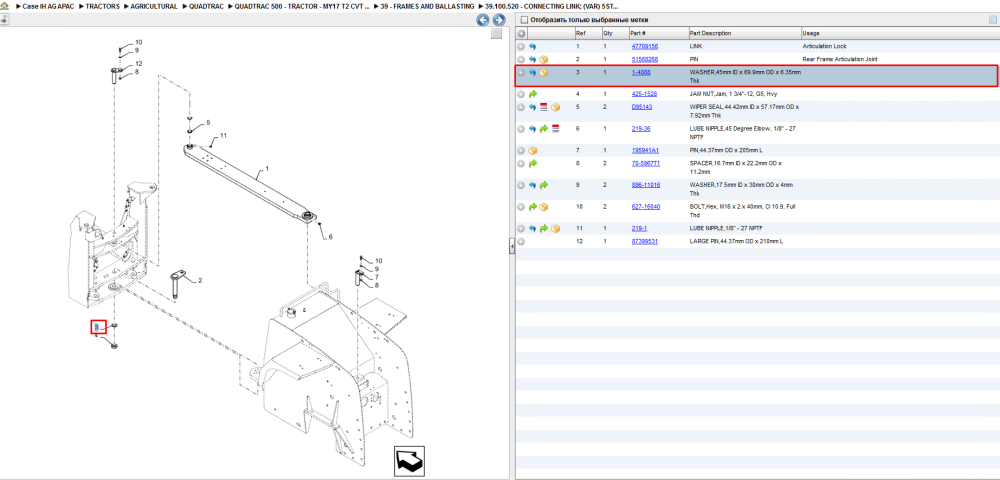Open 39 - FRAMES AND BALLASTING breadcrumb
The width and height of the screenshot is (1000, 480).
(x=427, y=6)
